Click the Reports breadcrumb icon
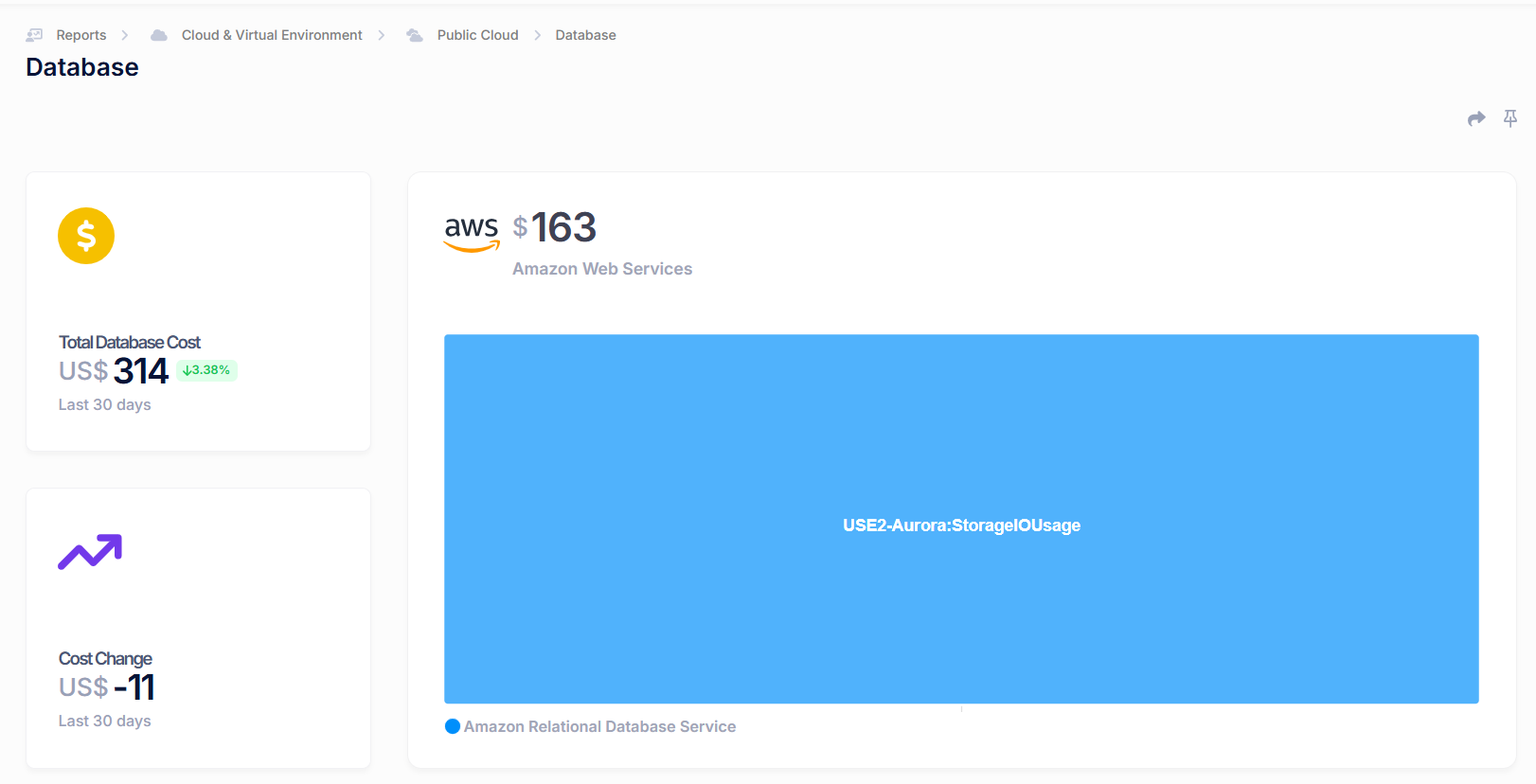Viewport: 1536px width, 784px height. [x=34, y=35]
